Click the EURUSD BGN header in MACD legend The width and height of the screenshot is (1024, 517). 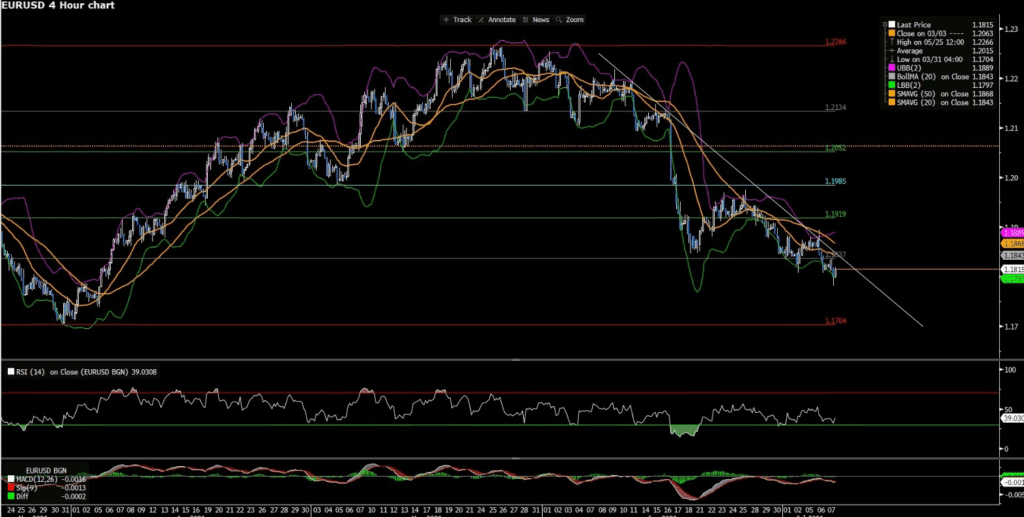(x=46, y=470)
